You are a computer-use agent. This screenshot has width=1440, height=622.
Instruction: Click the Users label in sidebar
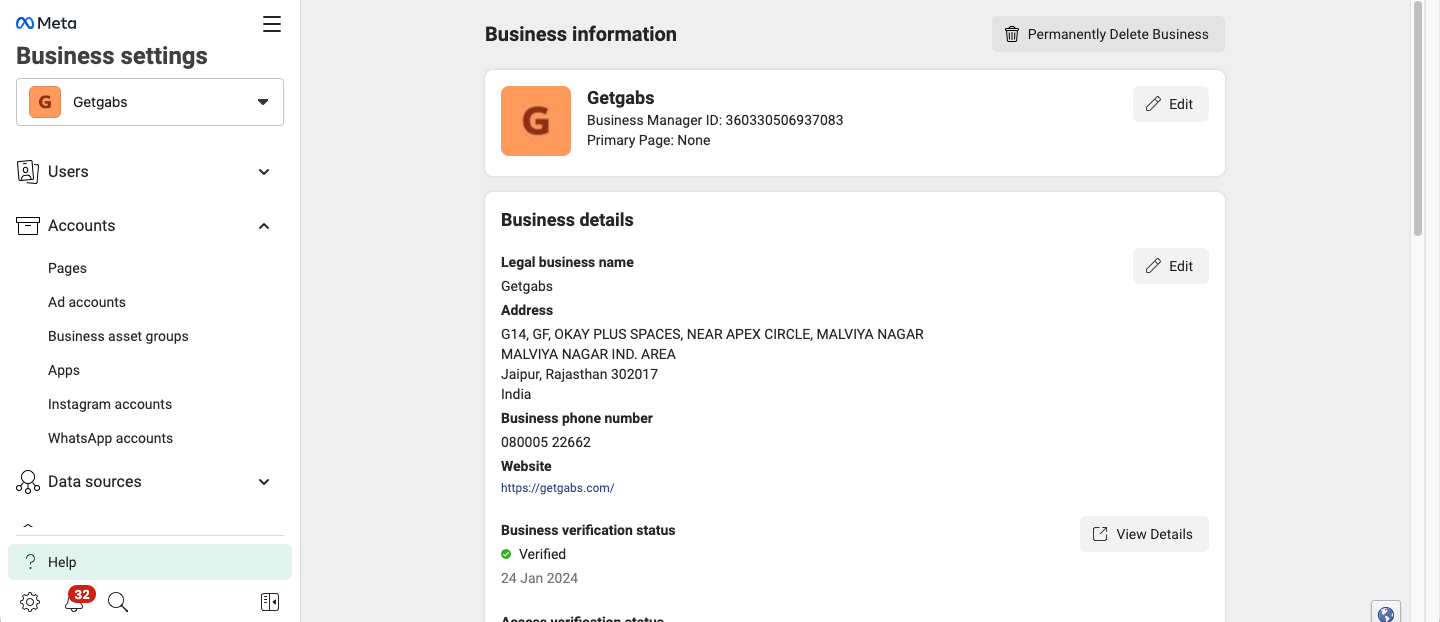tap(68, 172)
